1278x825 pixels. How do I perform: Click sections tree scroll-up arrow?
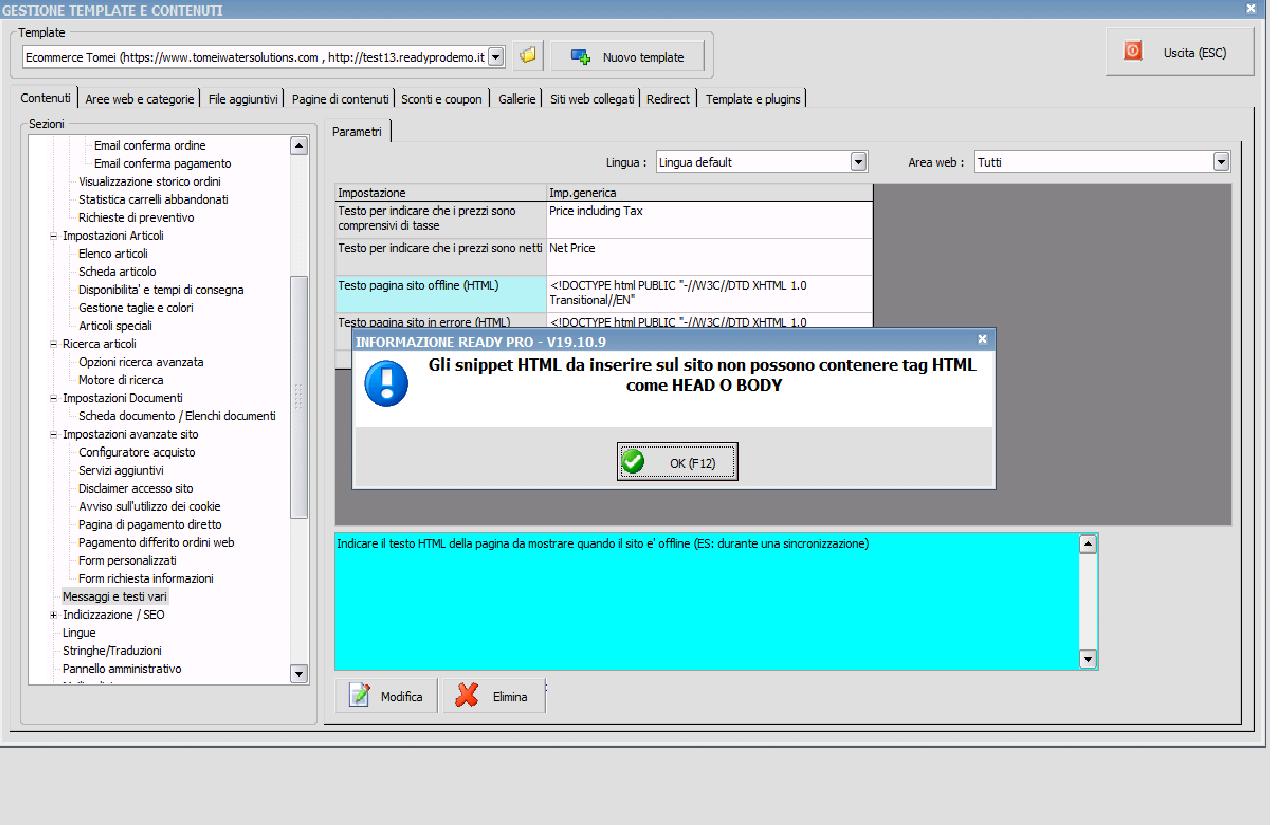[299, 146]
